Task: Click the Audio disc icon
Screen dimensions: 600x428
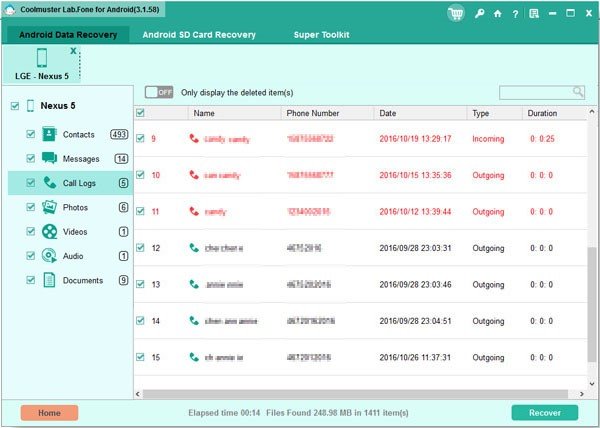Action: click(x=49, y=255)
